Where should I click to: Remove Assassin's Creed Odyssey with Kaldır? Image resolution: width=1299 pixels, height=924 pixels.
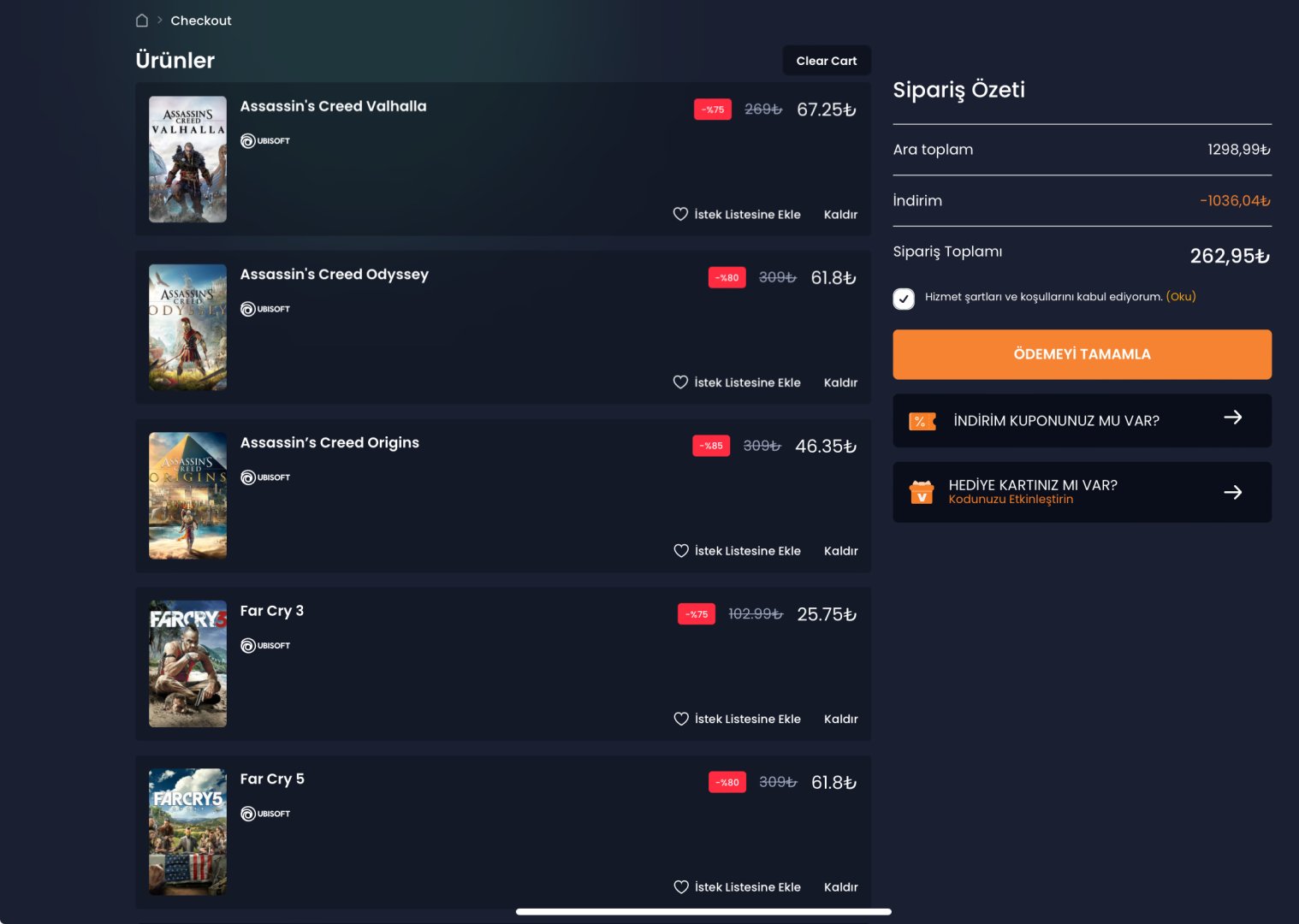click(x=840, y=382)
